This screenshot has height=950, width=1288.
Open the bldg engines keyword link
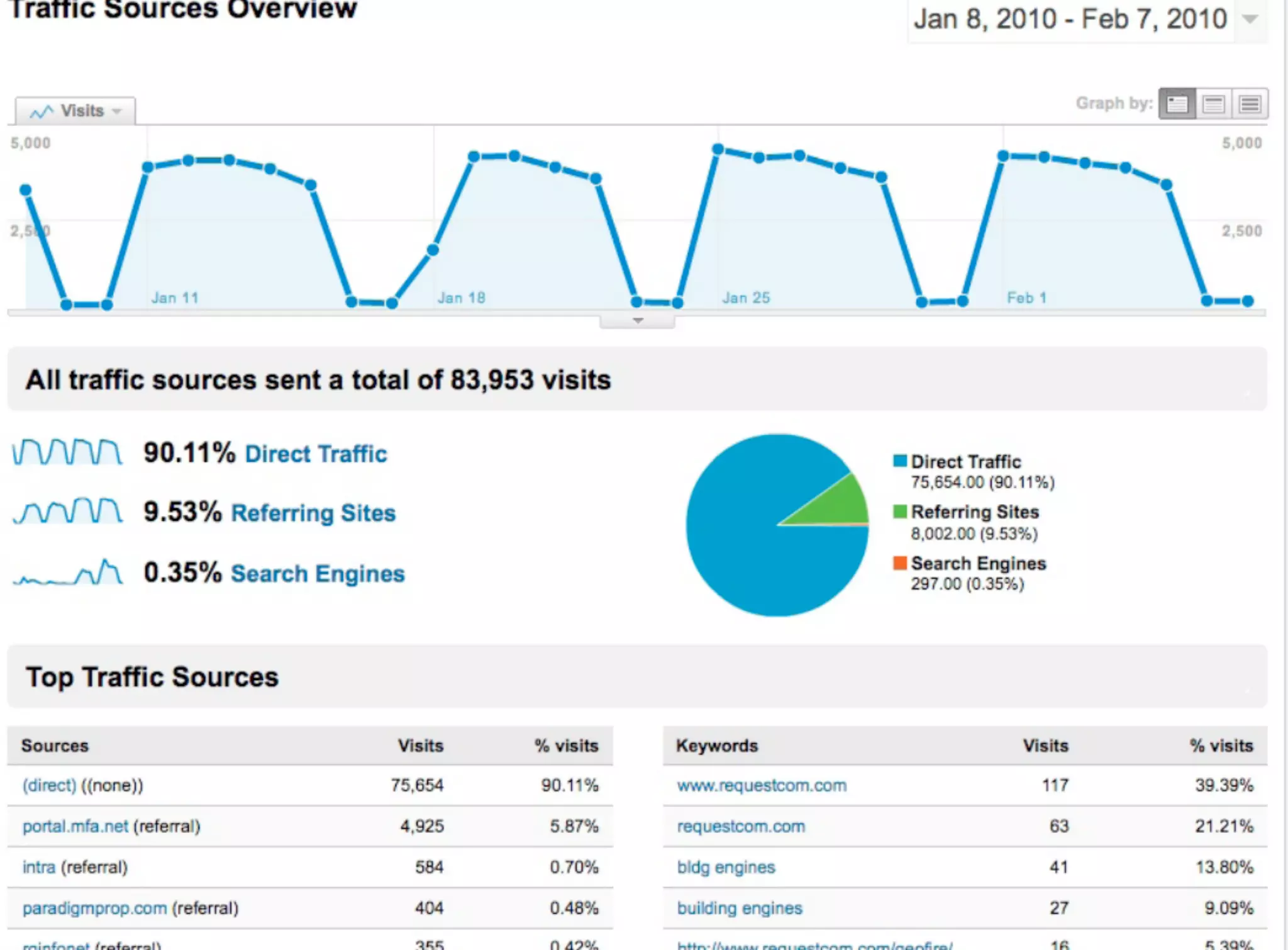click(726, 868)
